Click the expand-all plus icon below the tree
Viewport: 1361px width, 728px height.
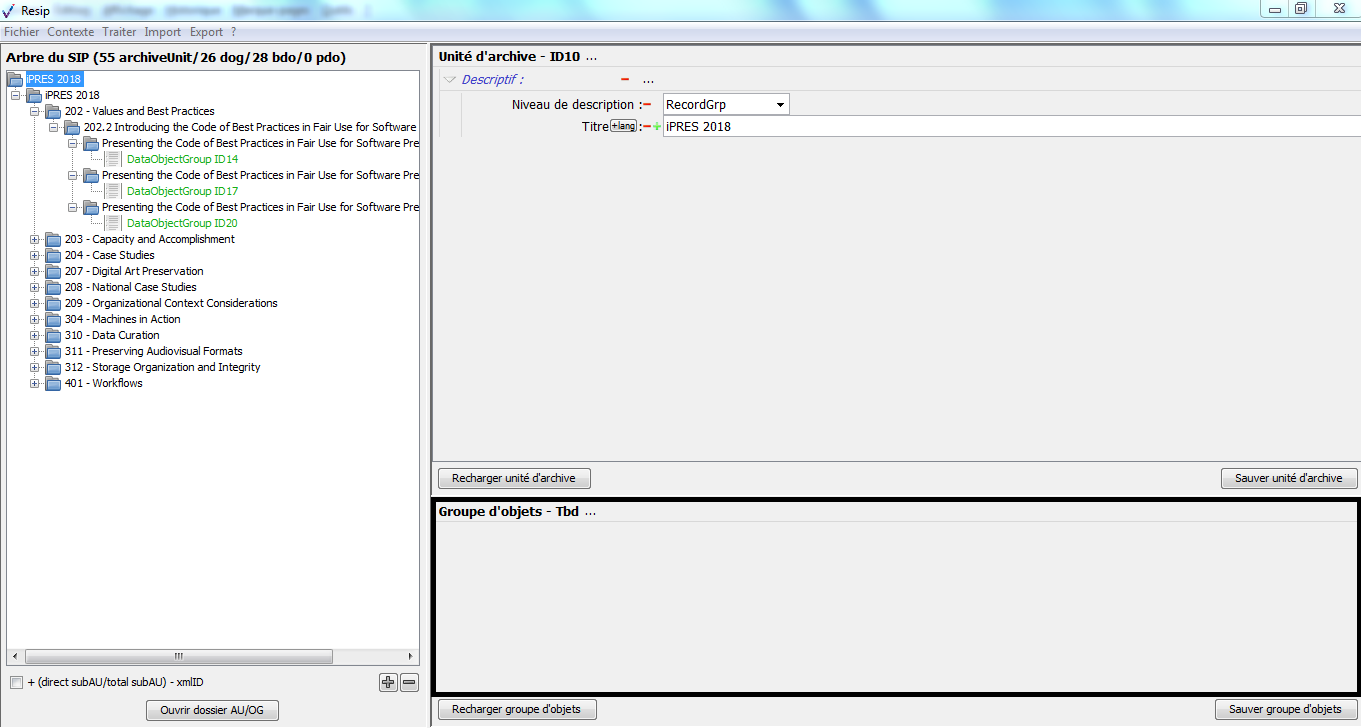[x=388, y=683]
